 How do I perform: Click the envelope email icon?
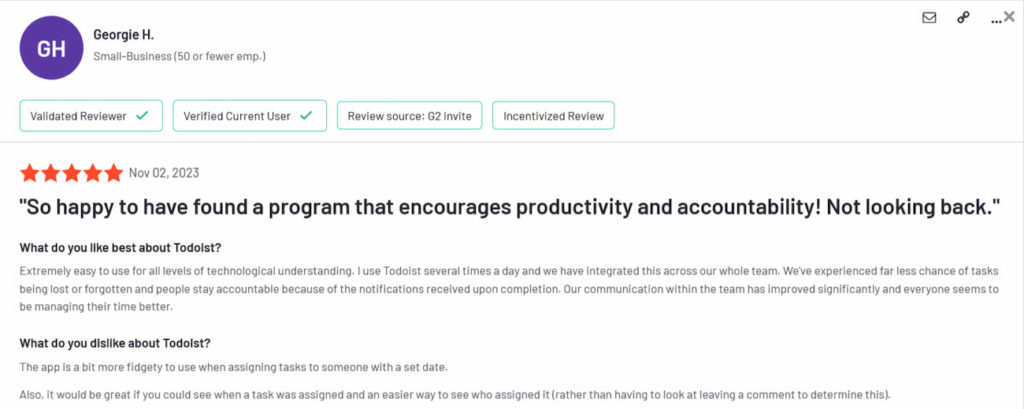pos(929,18)
